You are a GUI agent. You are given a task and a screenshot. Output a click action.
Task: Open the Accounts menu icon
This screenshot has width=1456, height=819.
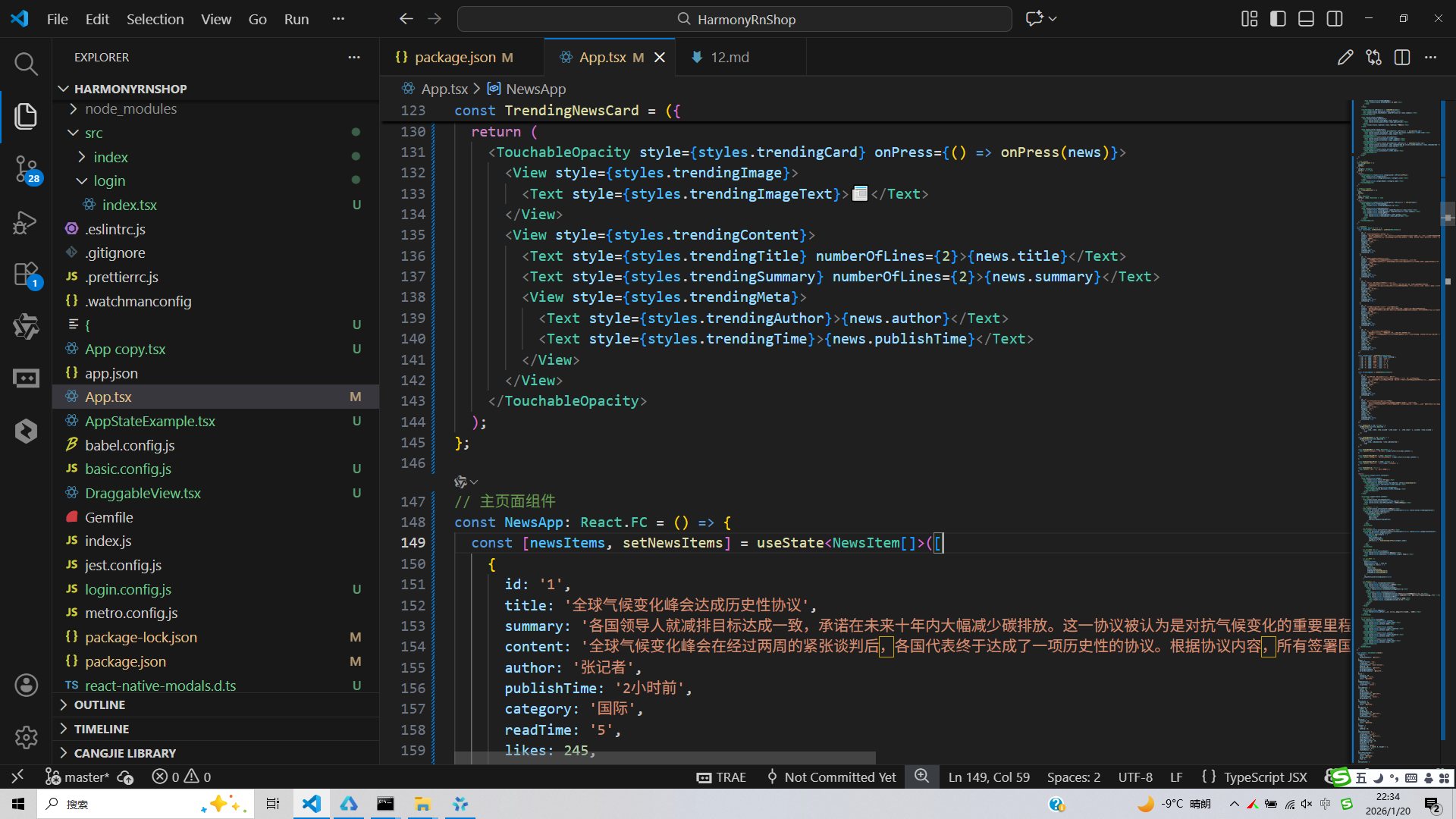(x=26, y=685)
